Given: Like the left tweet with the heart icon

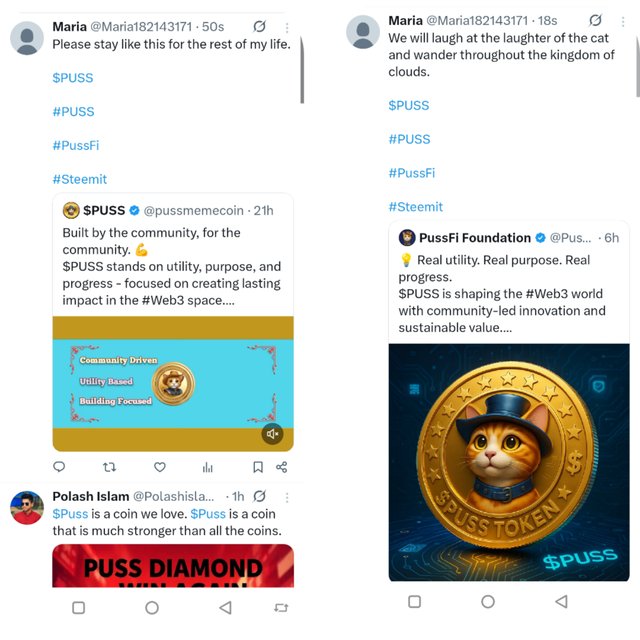Looking at the screenshot, I should point(160,467).
